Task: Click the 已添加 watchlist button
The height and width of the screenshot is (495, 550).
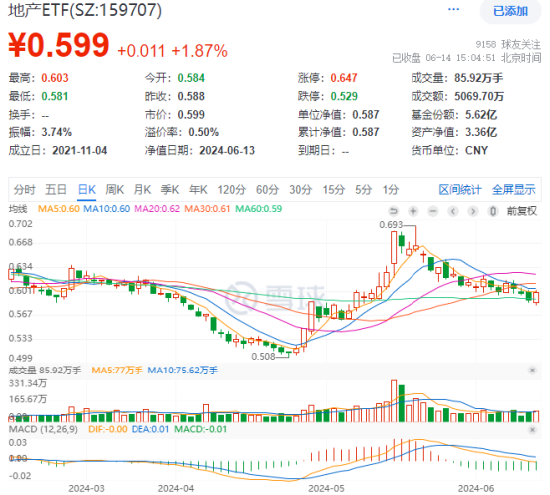Action: click(x=510, y=11)
